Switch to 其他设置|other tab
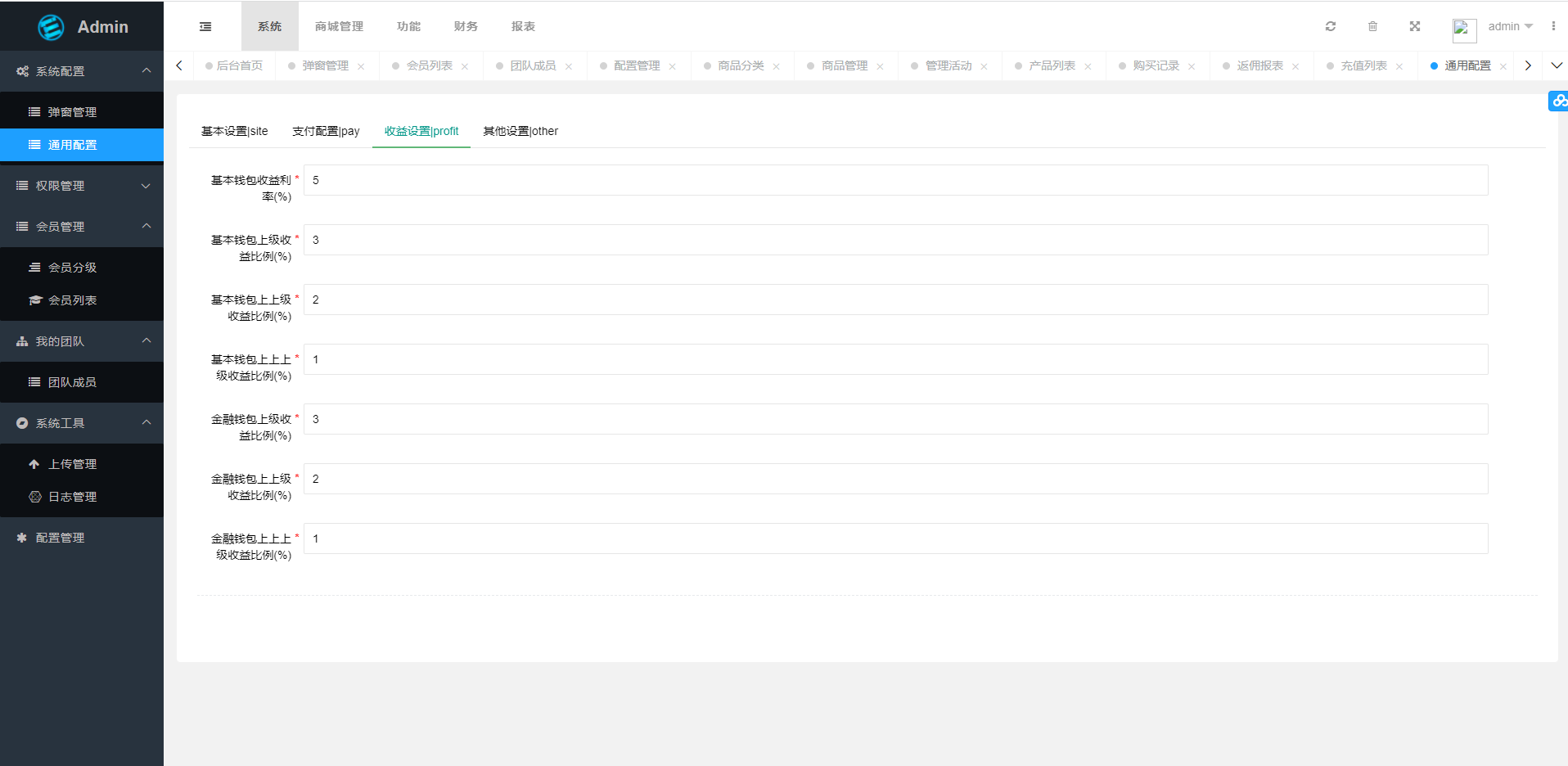 (x=520, y=131)
